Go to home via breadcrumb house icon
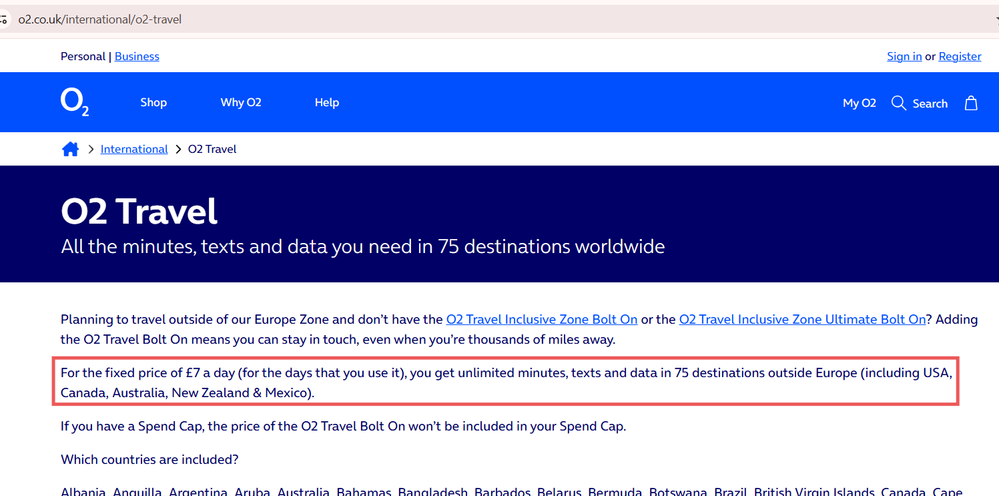This screenshot has height=496, width=999. [70, 150]
